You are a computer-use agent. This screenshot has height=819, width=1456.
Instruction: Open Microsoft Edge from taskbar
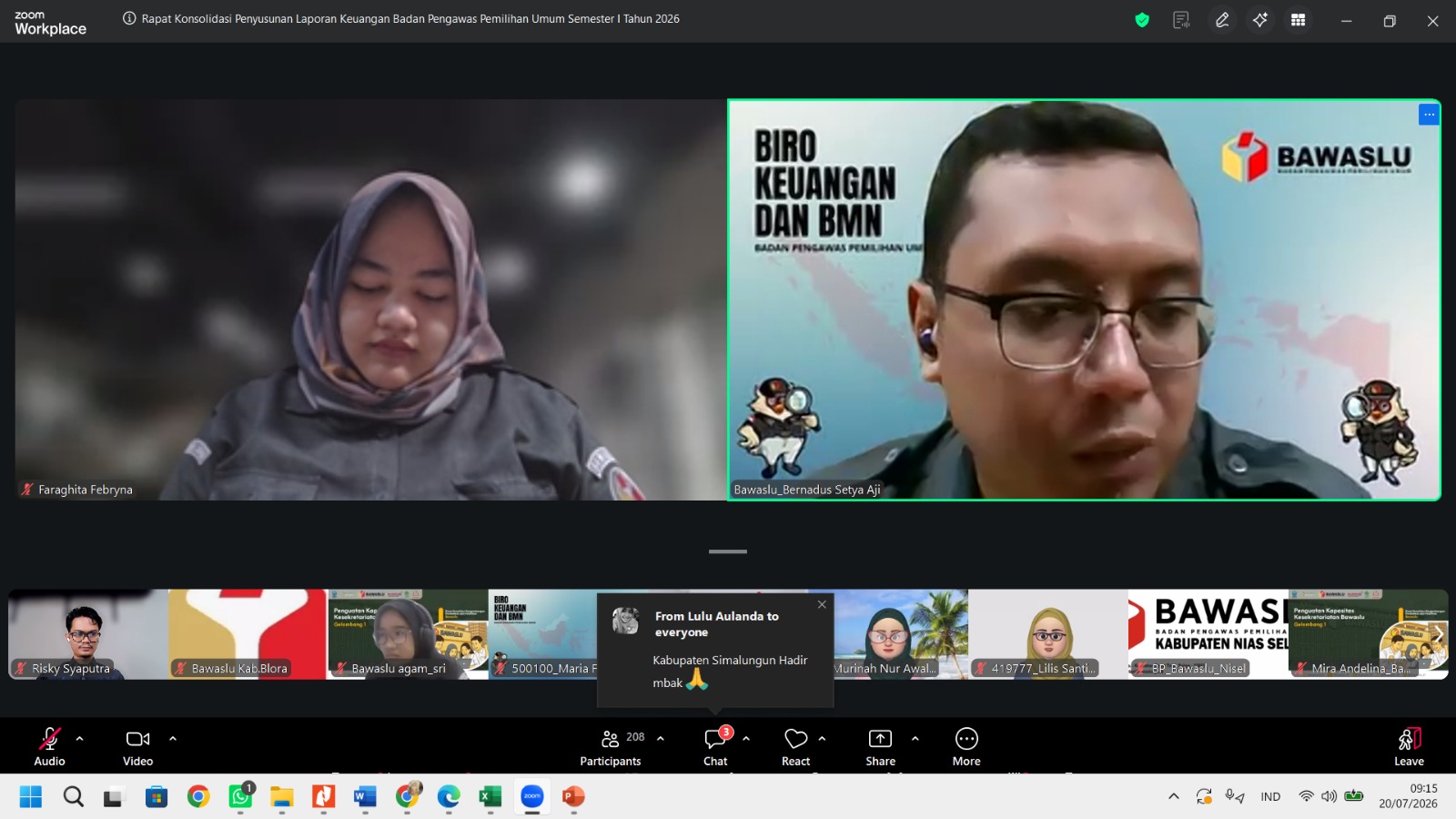(x=449, y=797)
